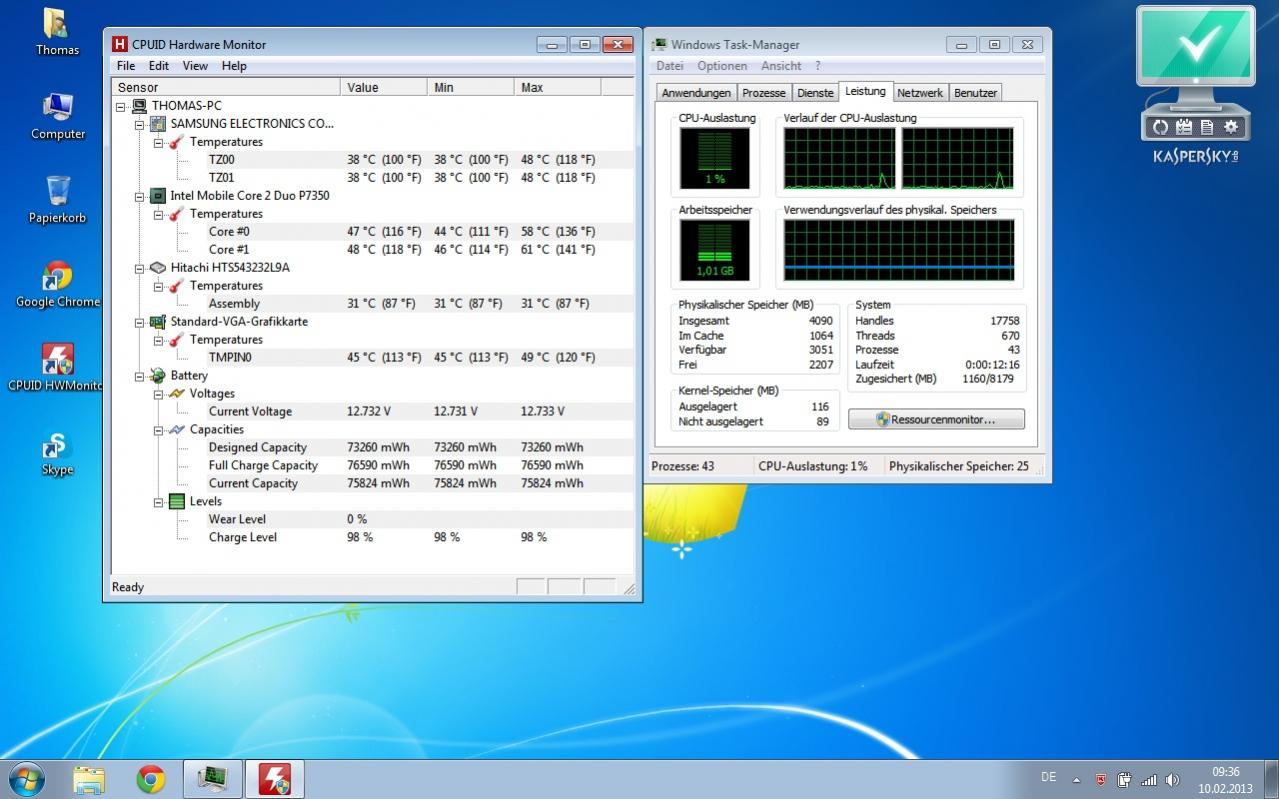
Task: Open the Papierkorb recycle bin icon
Action: coord(57,200)
